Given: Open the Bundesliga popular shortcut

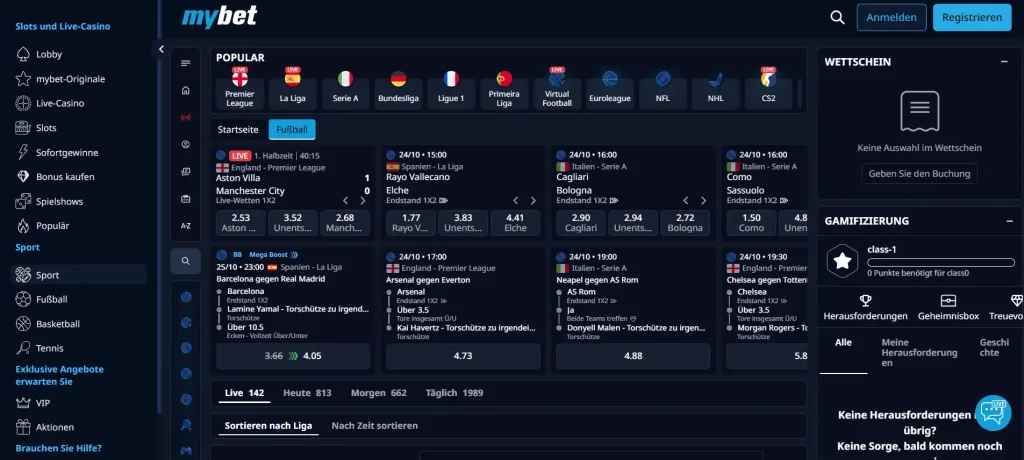Looking at the screenshot, I should point(398,89).
